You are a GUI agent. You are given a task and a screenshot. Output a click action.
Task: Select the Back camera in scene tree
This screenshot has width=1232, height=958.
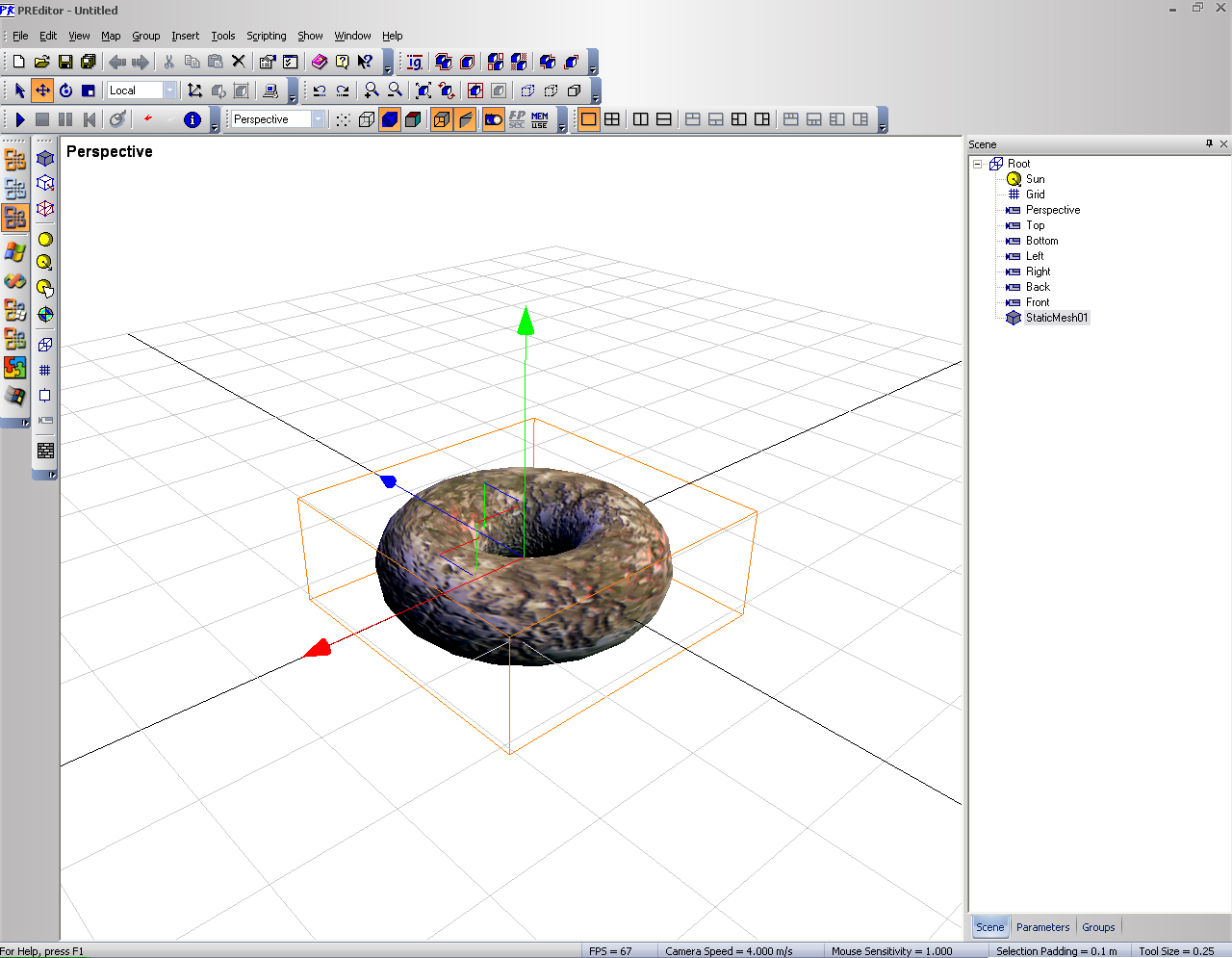tap(1038, 287)
